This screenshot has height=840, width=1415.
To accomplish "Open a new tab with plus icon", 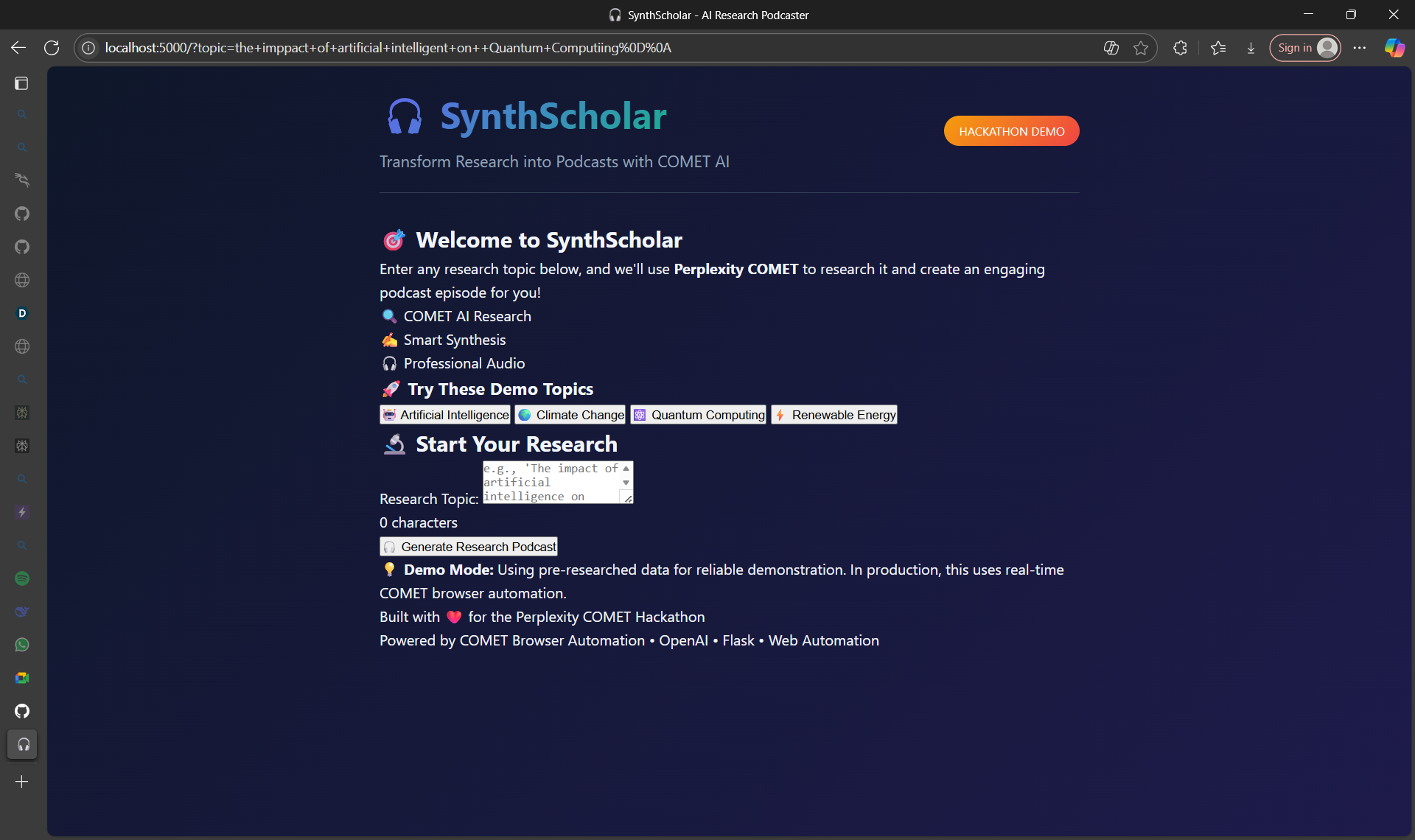I will tap(22, 782).
